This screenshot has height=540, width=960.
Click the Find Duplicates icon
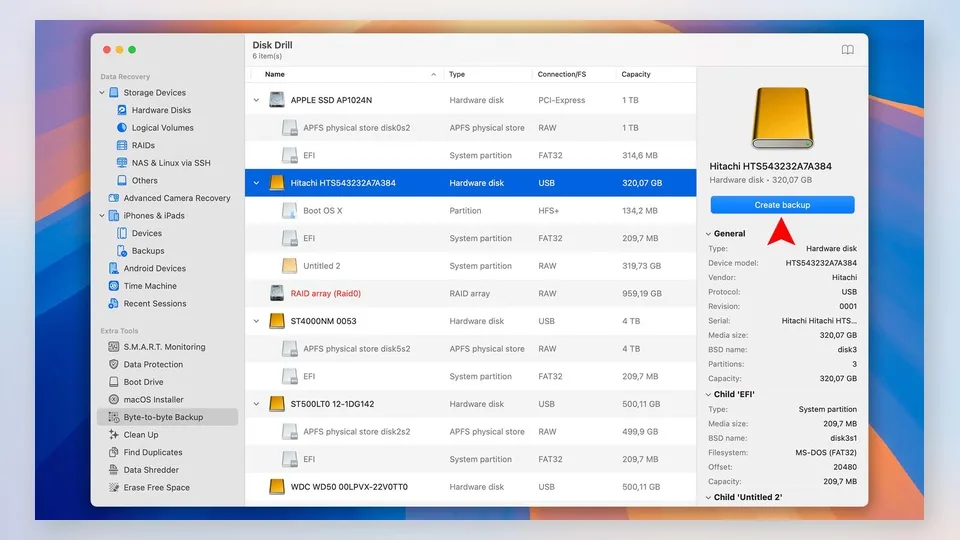113,452
